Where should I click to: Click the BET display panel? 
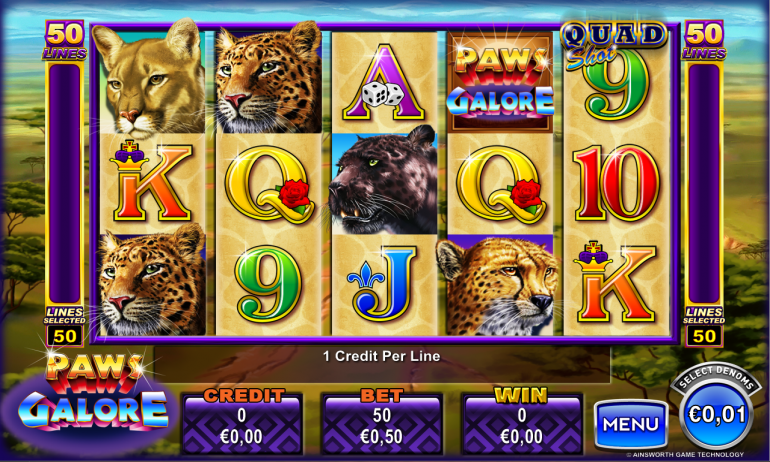click(382, 422)
